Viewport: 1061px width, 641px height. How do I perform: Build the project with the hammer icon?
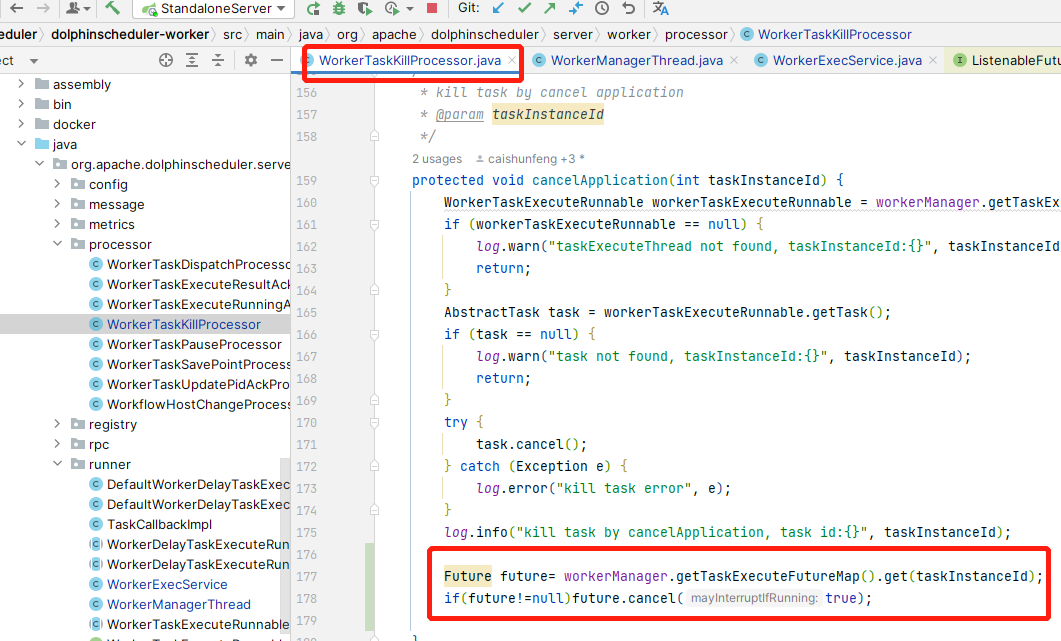[x=113, y=8]
